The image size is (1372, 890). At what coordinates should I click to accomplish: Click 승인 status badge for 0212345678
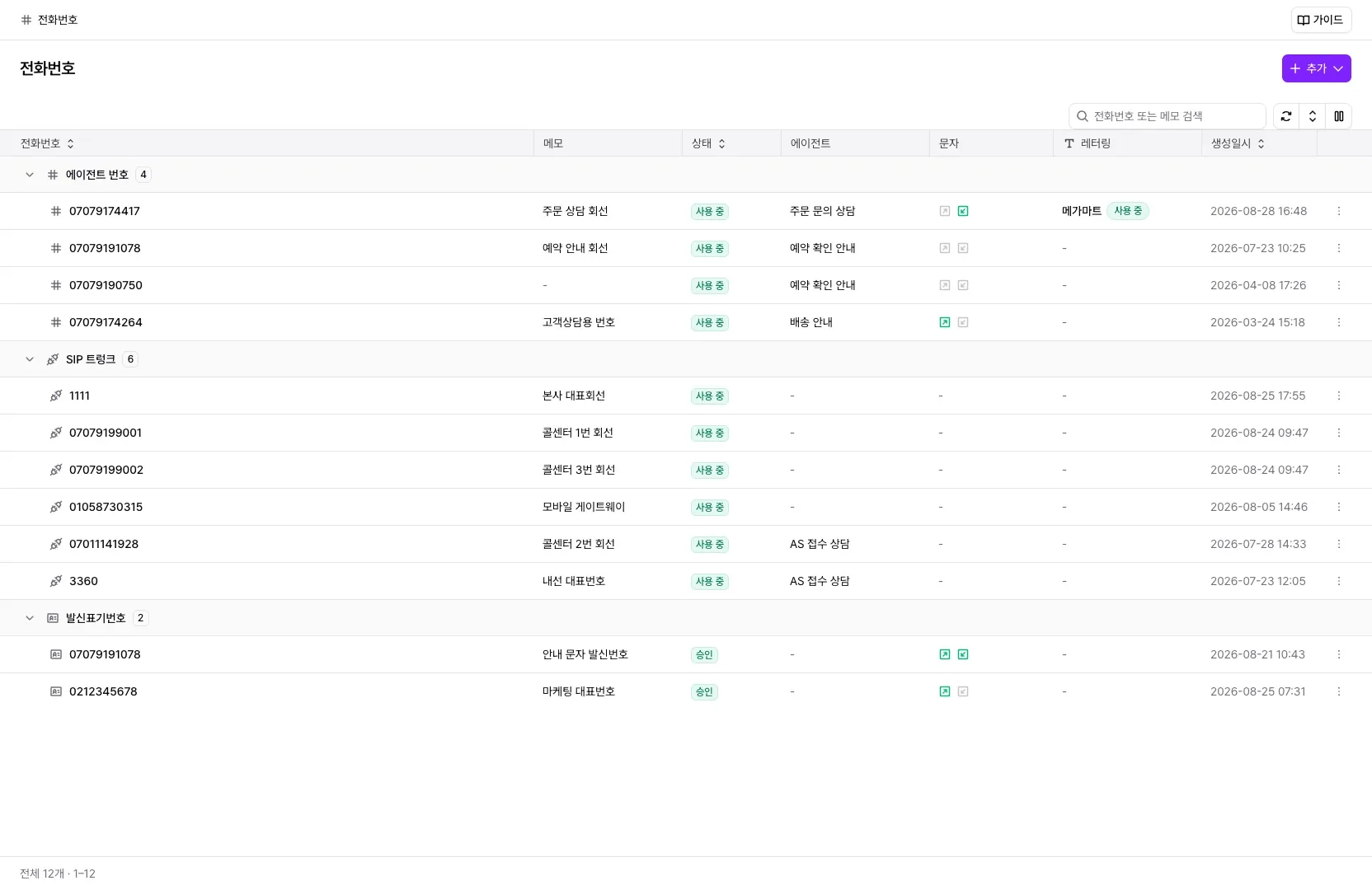click(704, 692)
